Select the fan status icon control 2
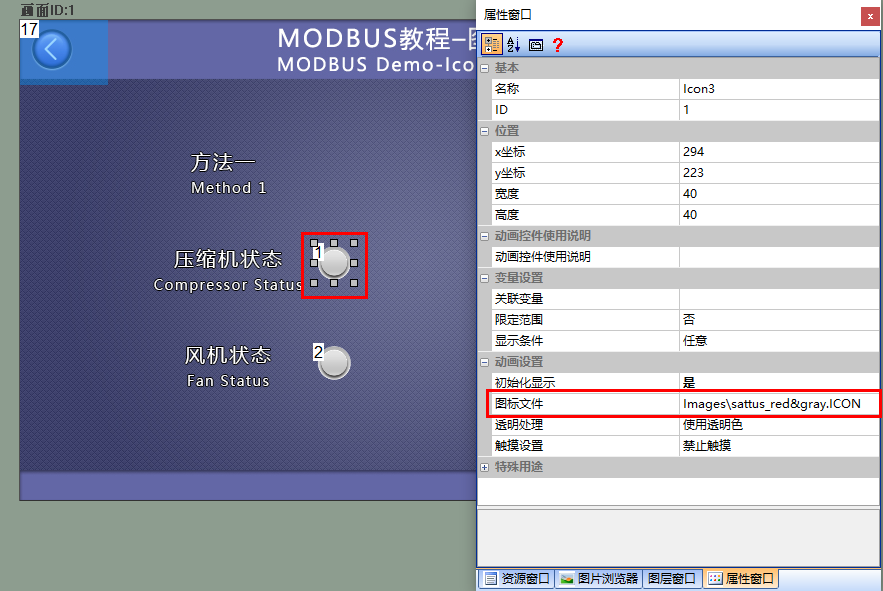 [335, 363]
